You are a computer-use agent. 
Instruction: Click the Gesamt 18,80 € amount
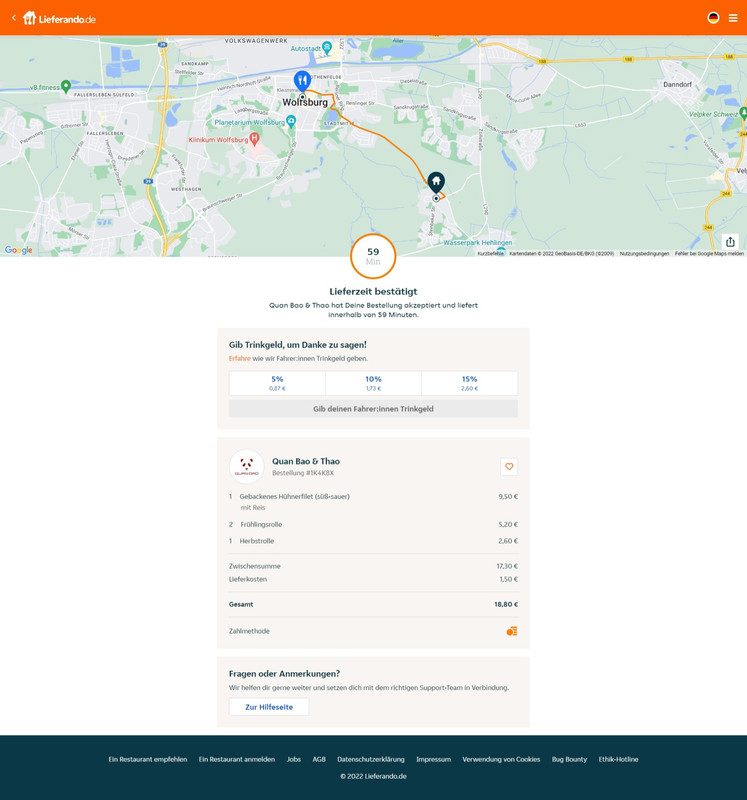(x=506, y=604)
